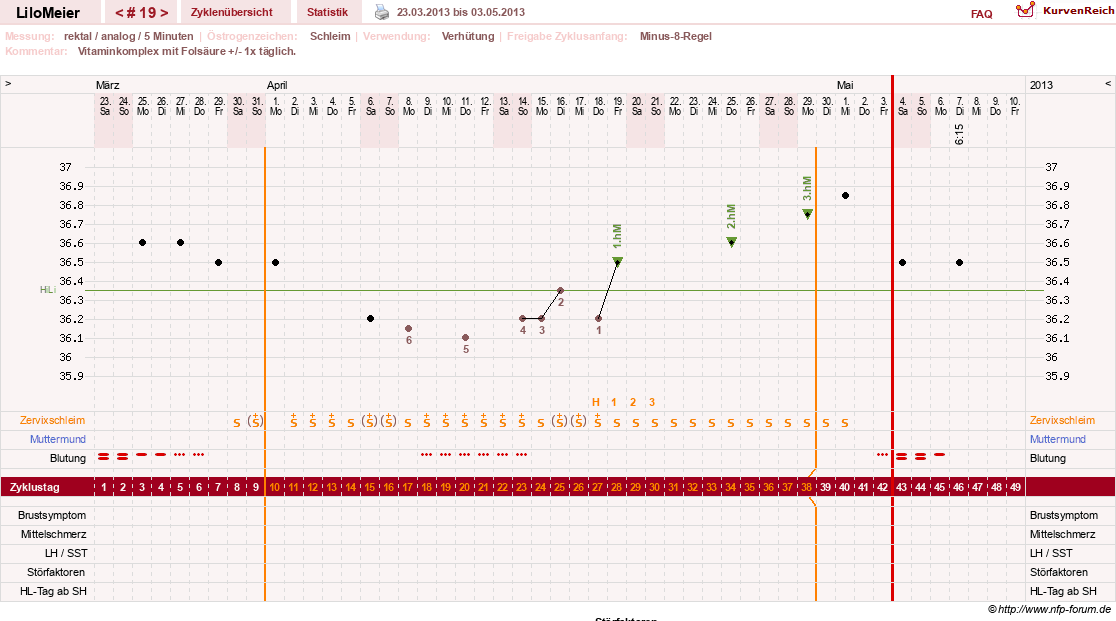This screenshot has width=1116, height=621.
Task: Click the heavy bleeding symbol on cycle day 1
Action: [104, 456]
